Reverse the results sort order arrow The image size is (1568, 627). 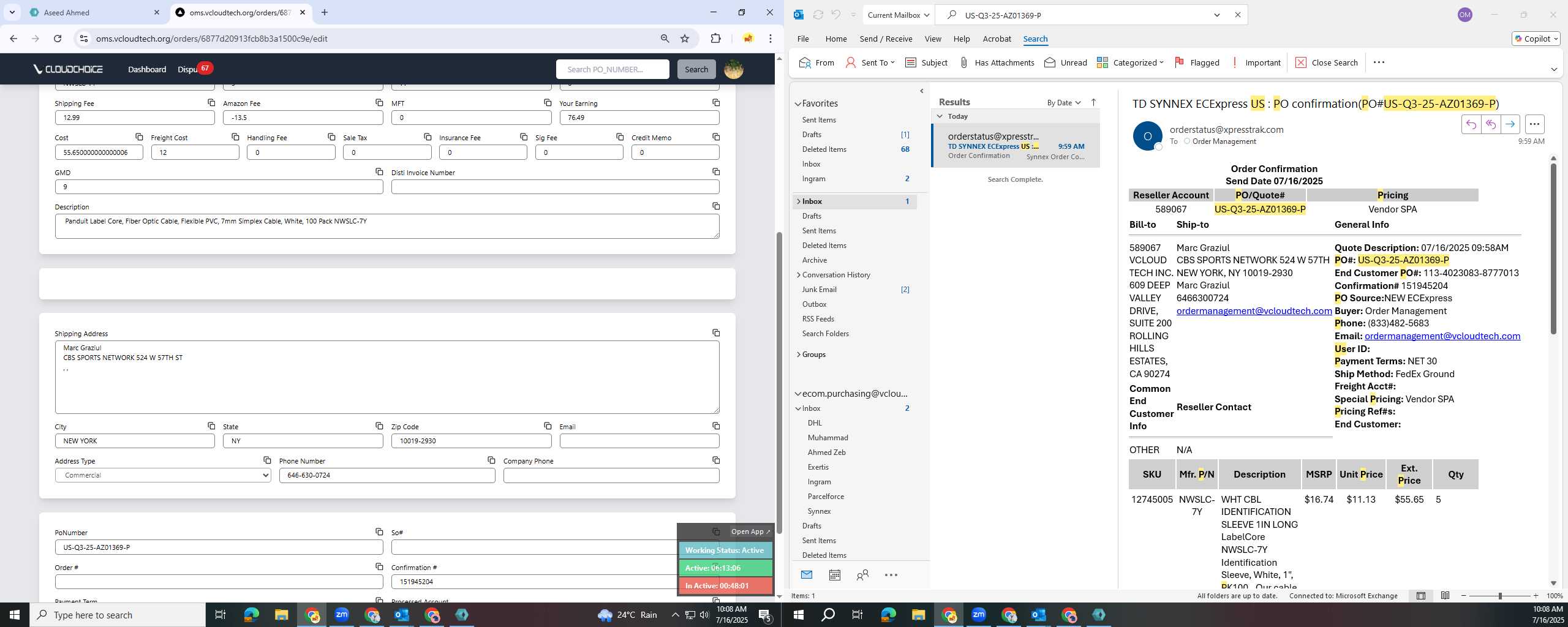1093,102
